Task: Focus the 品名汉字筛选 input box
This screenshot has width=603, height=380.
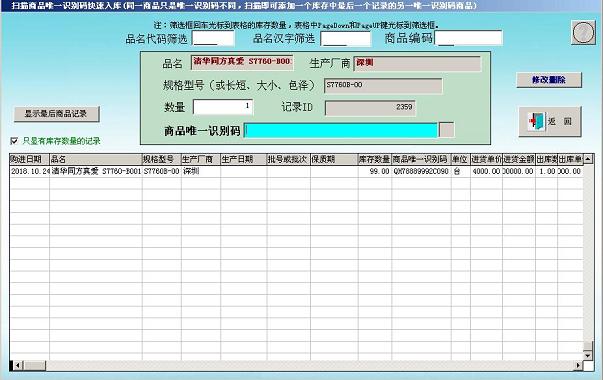Action: tap(345, 38)
